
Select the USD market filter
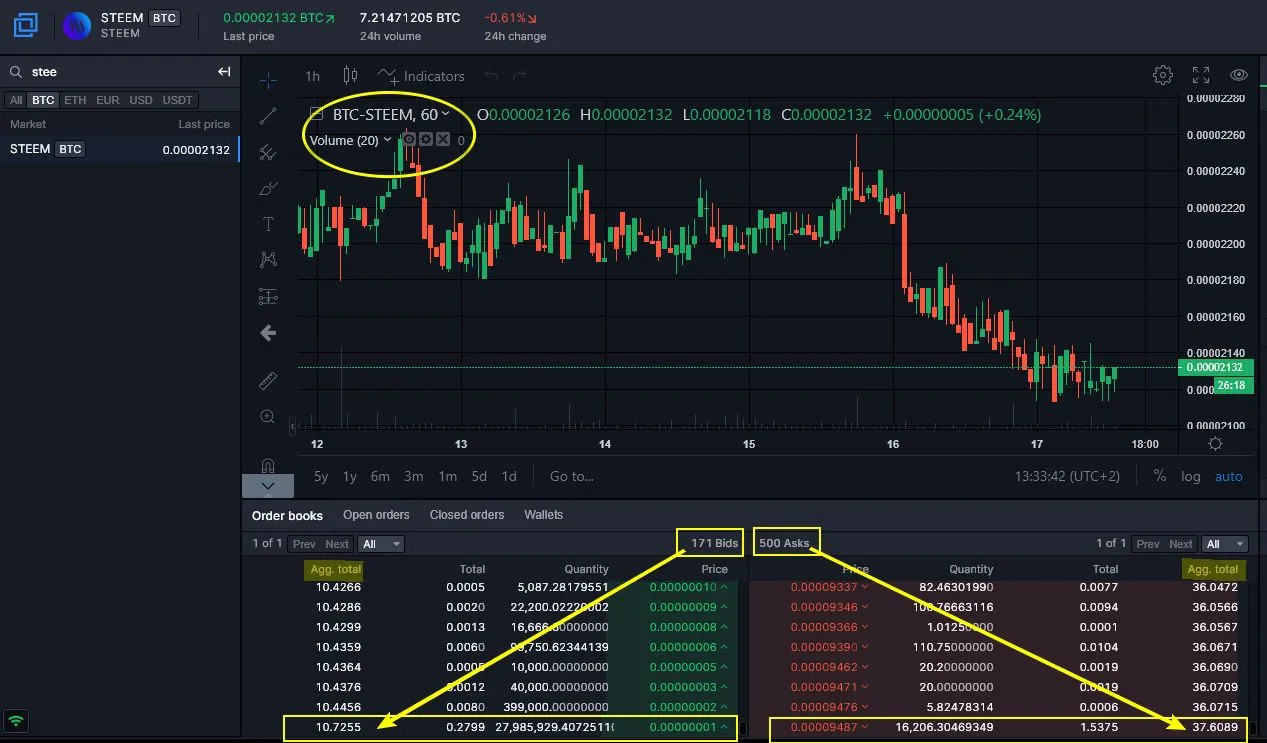[x=141, y=100]
